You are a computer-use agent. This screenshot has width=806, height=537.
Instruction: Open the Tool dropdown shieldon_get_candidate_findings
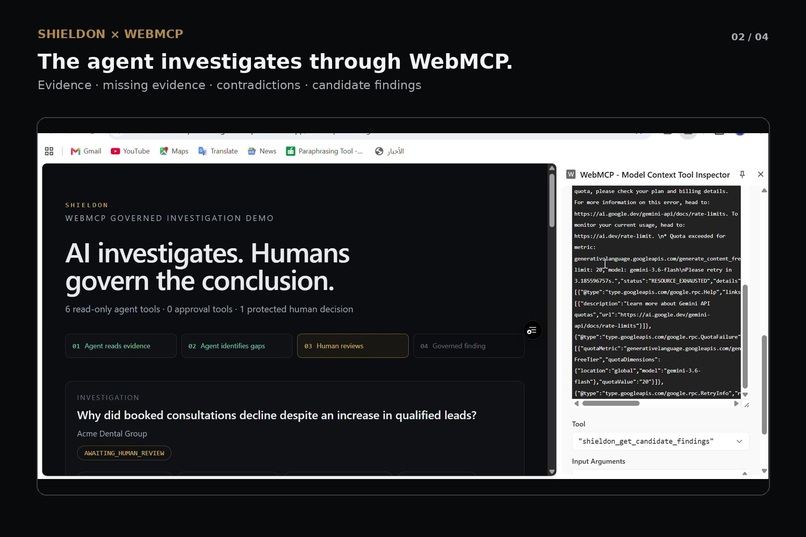[660, 441]
